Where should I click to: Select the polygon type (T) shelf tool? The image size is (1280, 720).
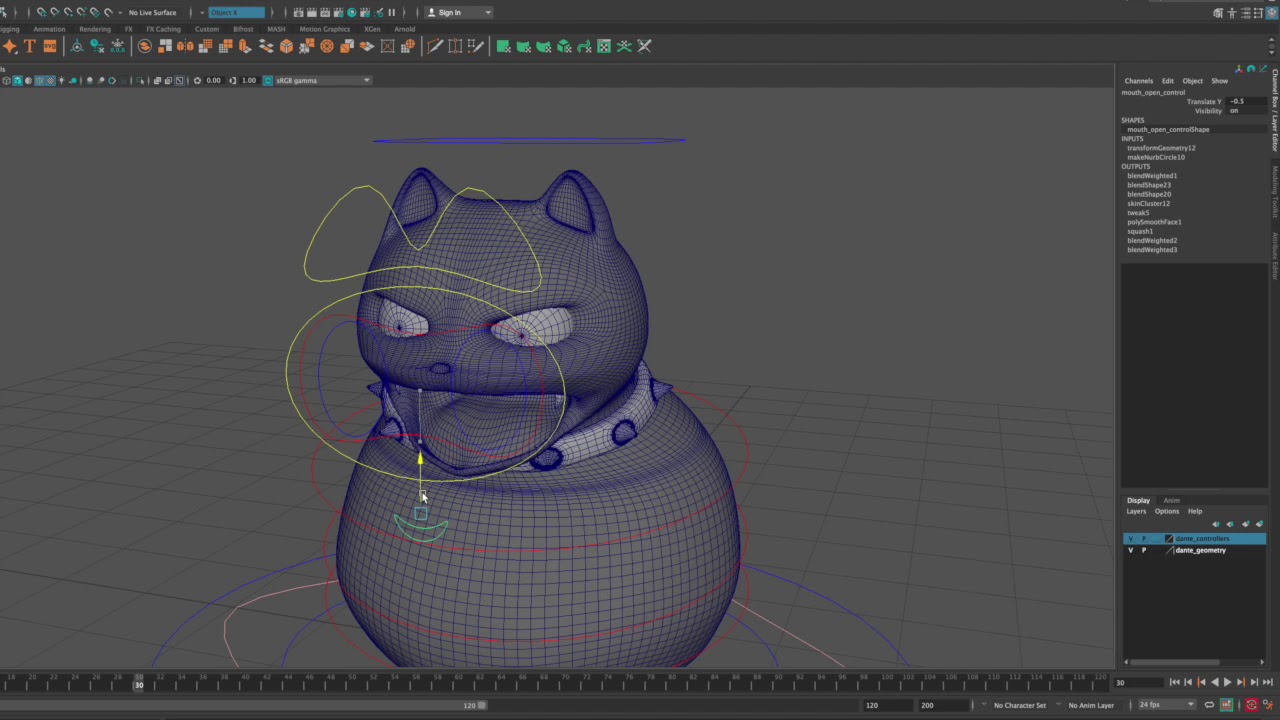[30, 46]
